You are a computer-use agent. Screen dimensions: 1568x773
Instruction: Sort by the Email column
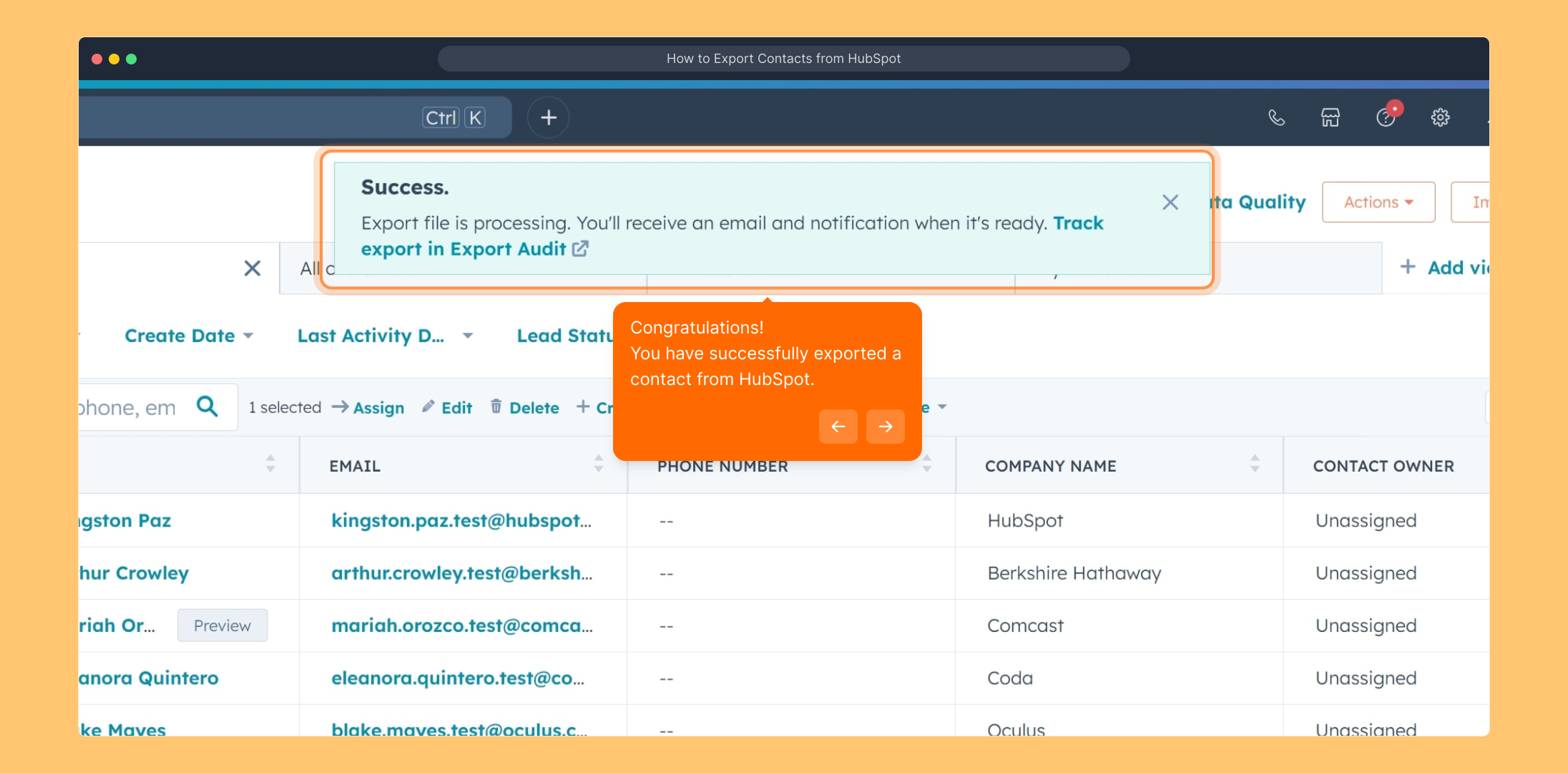click(x=598, y=465)
